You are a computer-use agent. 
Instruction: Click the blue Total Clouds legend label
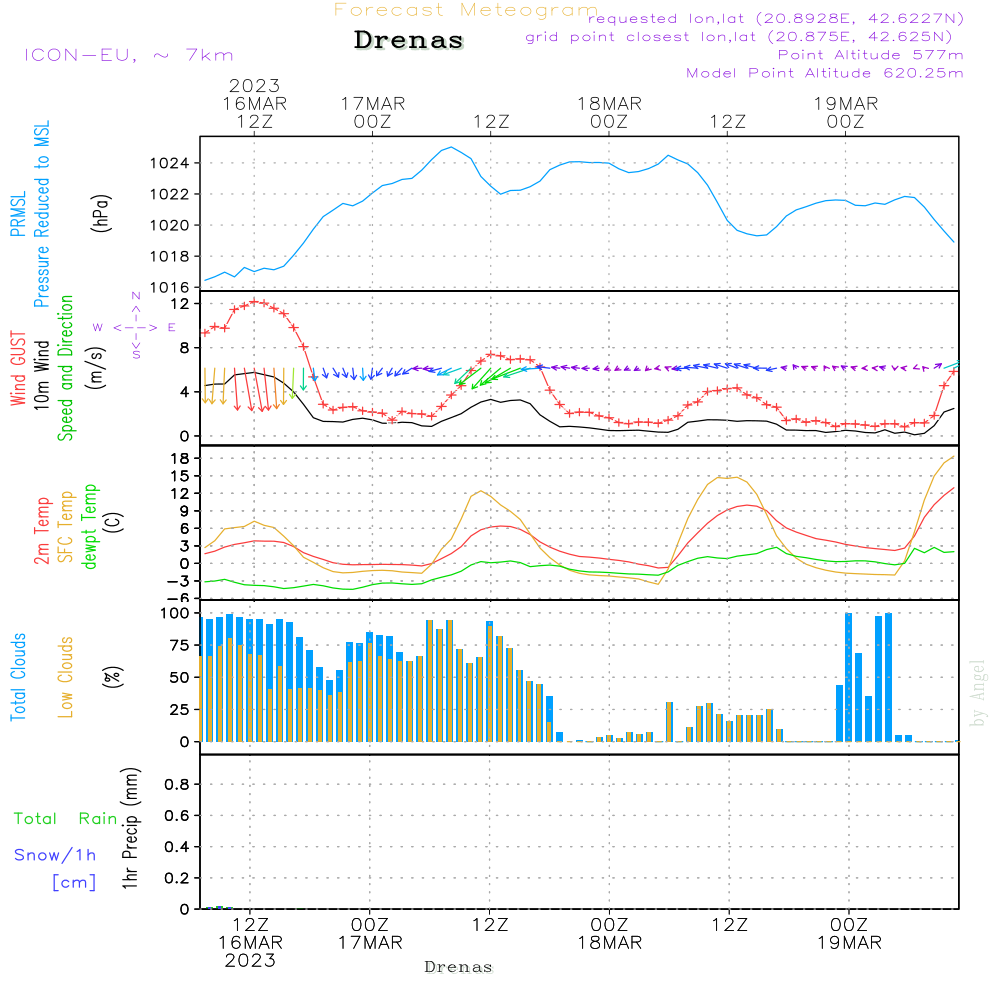click(18, 677)
